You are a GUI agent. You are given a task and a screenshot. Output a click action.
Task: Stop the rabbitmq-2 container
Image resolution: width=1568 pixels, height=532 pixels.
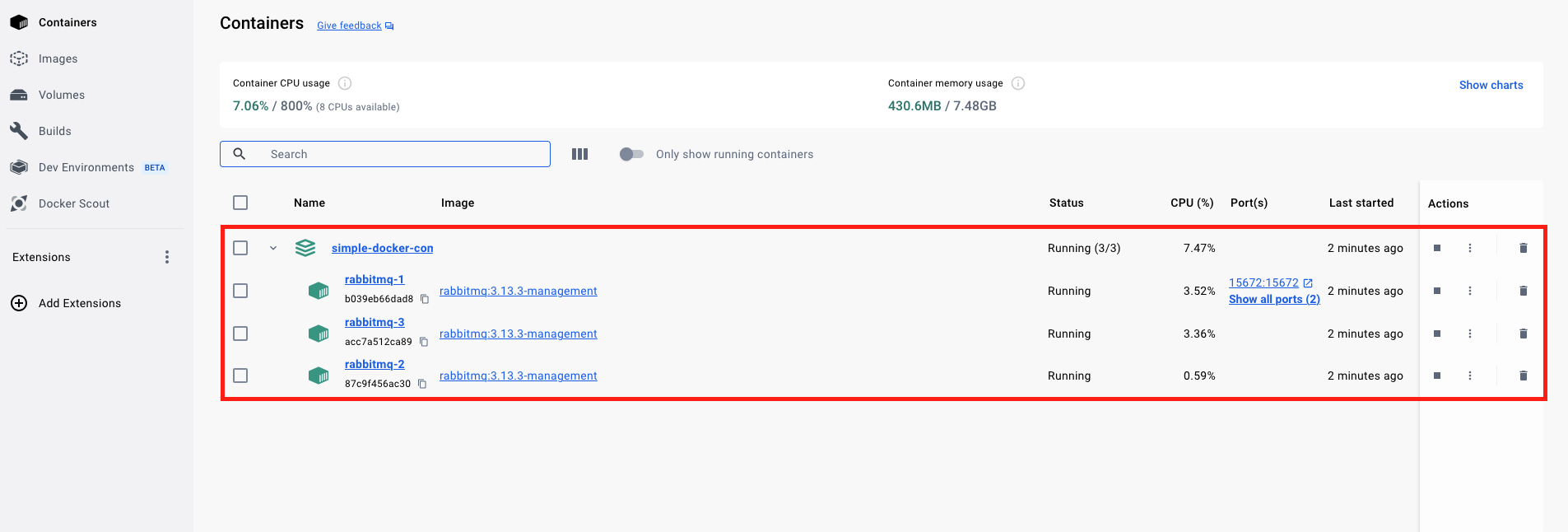tap(1437, 376)
